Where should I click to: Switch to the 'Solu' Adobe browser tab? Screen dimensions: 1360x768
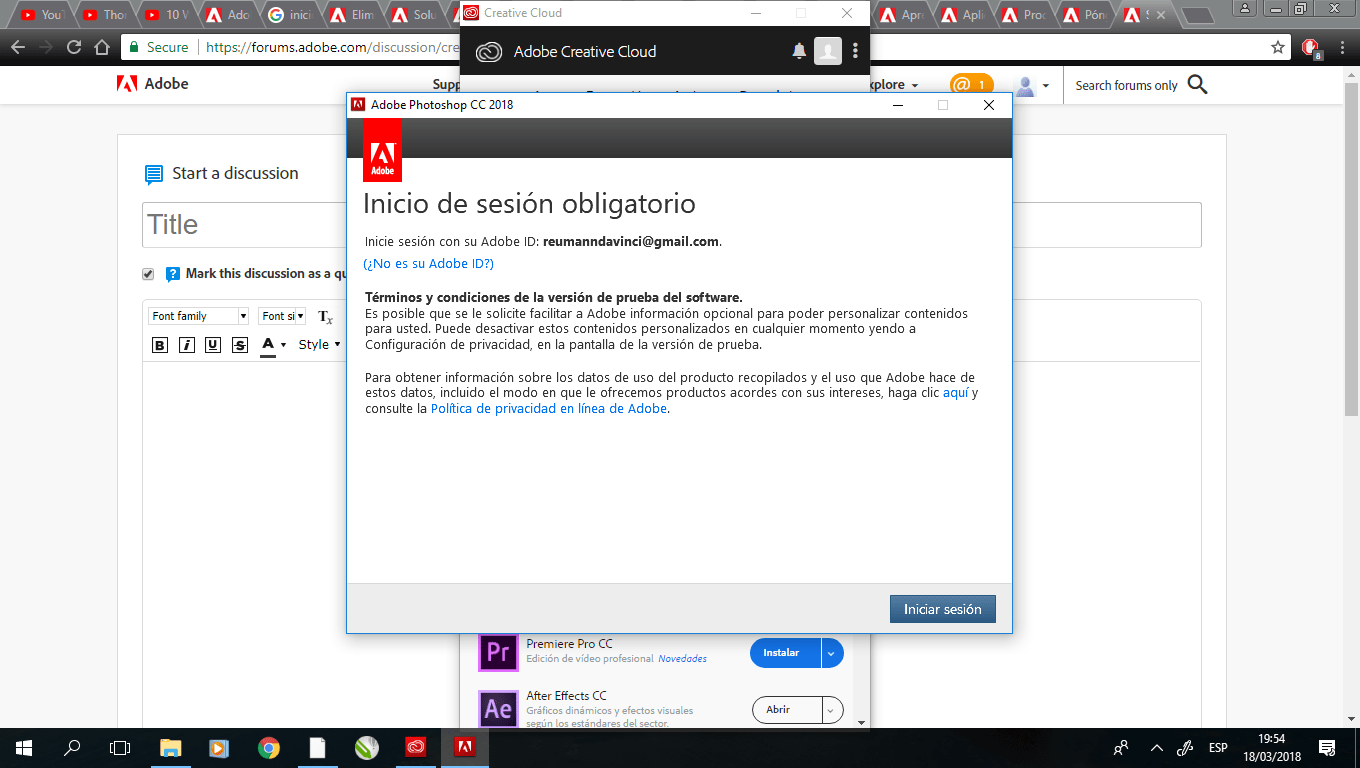point(413,15)
